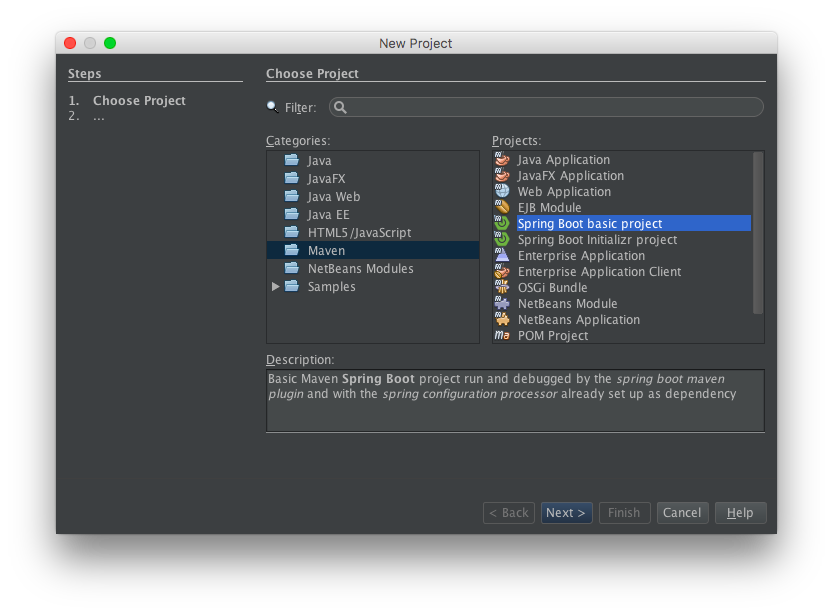This screenshot has width=833, height=614.
Task: Expand the Samples category tree node
Action: tap(275, 286)
